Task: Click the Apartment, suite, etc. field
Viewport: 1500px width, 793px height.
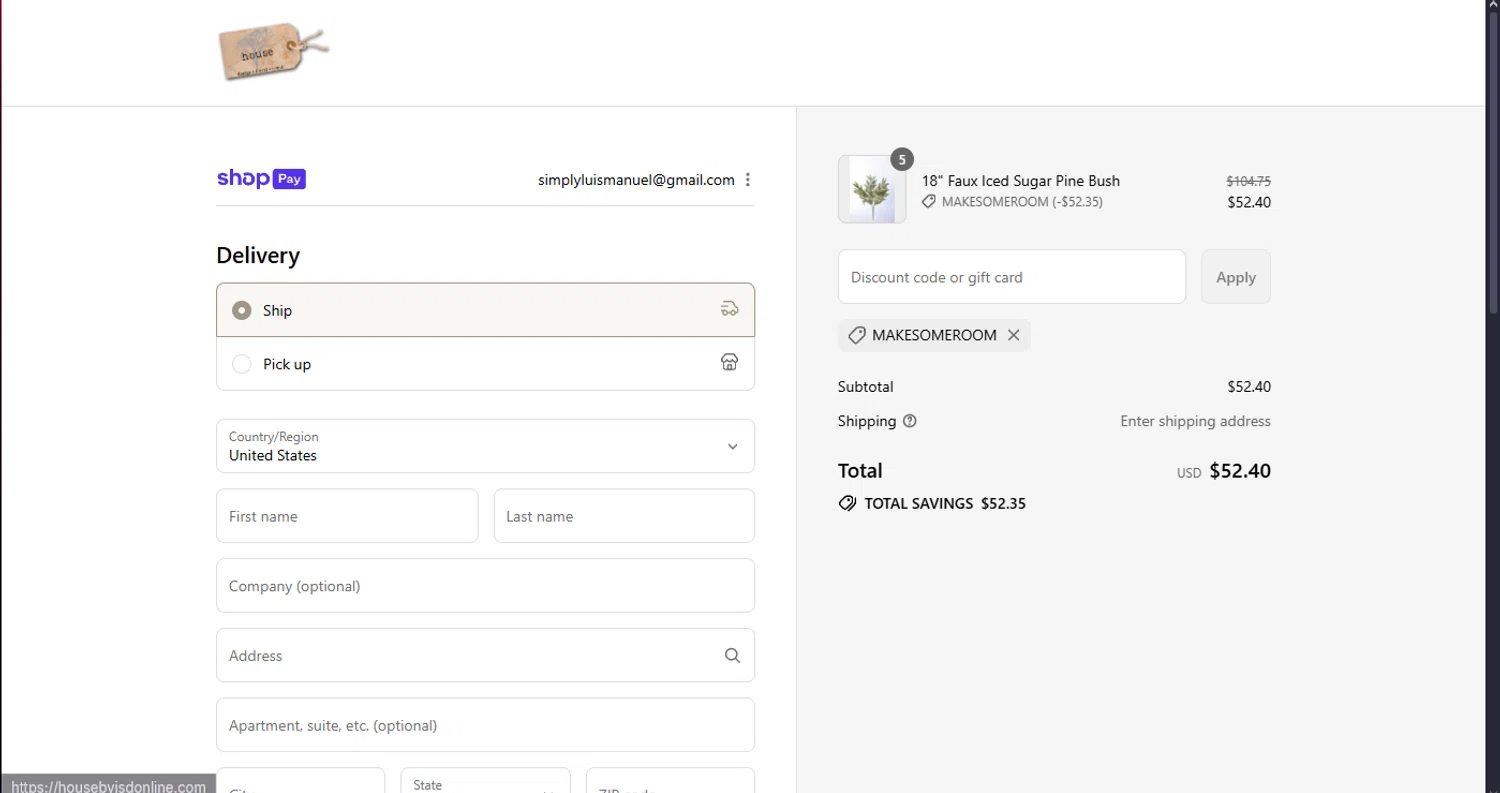Action: click(x=485, y=725)
